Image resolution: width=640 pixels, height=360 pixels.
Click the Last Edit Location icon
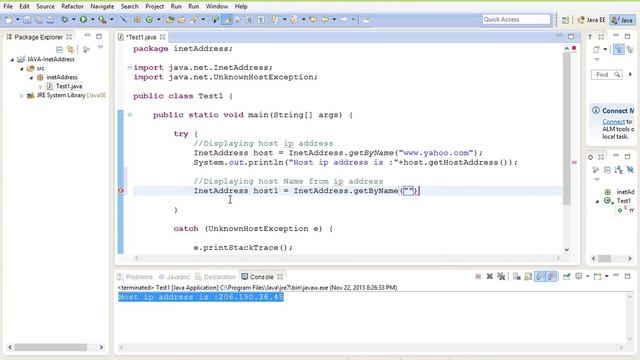click(313, 20)
